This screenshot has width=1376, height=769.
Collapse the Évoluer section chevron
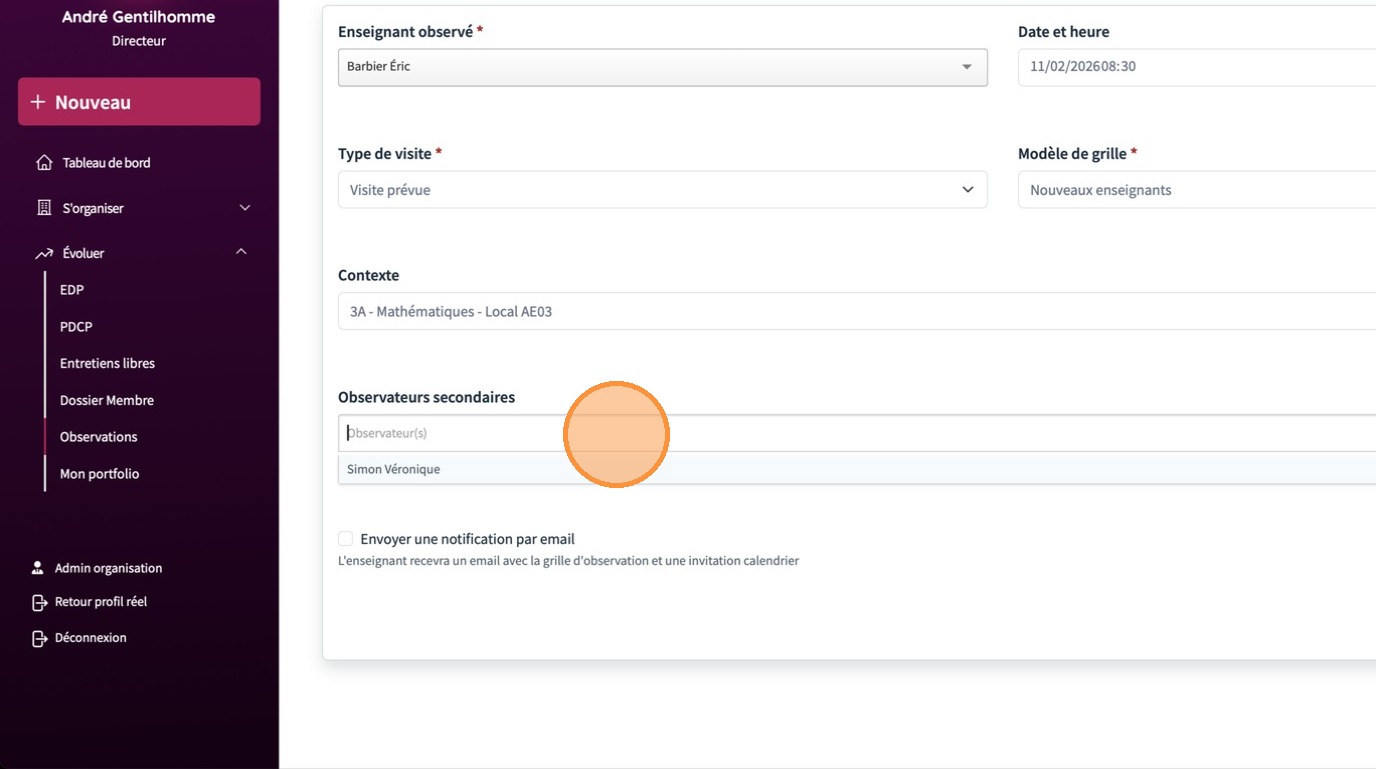click(x=241, y=252)
